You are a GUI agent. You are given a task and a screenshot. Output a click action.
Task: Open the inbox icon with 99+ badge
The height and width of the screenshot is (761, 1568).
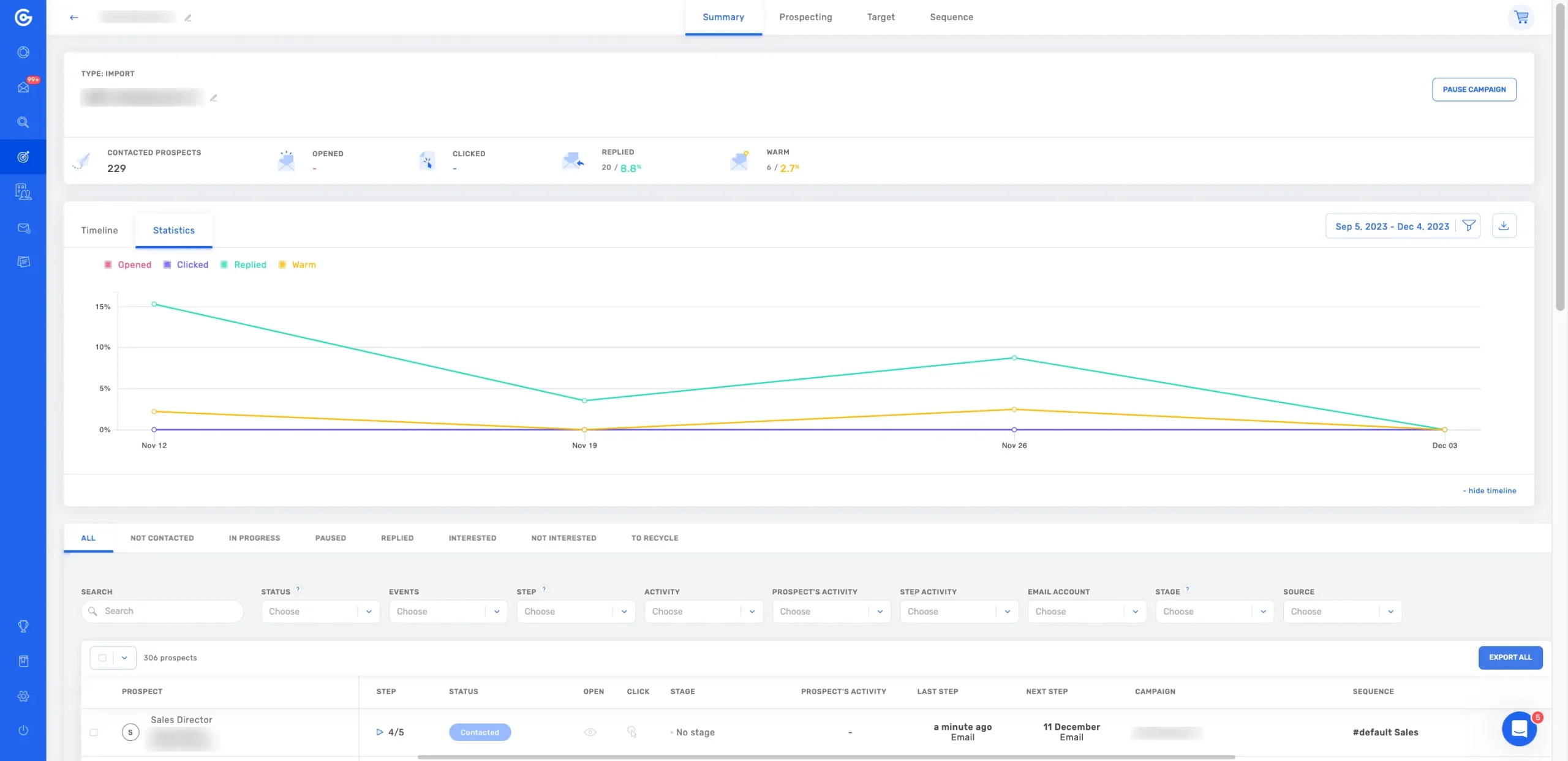coord(23,87)
